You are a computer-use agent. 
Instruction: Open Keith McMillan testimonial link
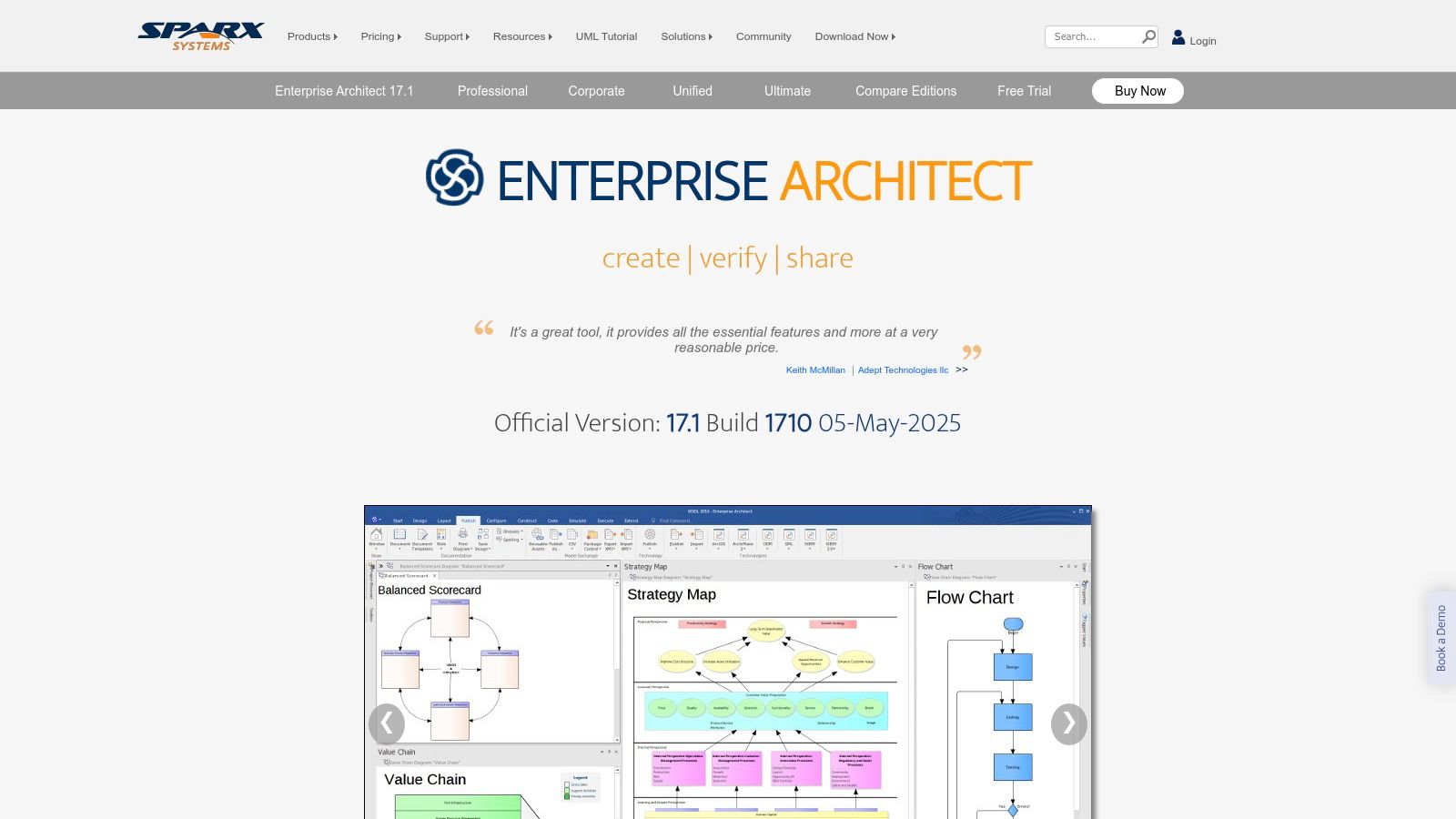tap(815, 369)
